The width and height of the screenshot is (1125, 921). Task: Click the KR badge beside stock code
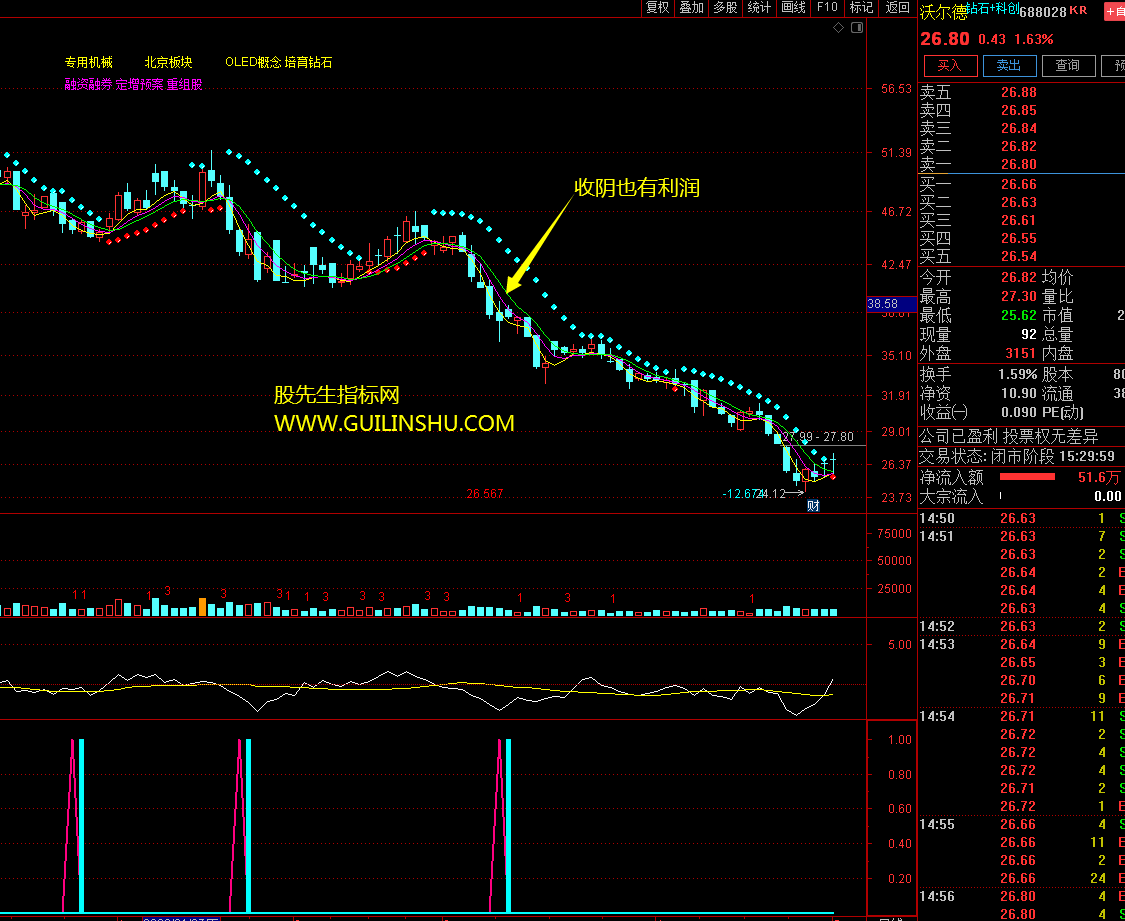pyautogui.click(x=1078, y=11)
